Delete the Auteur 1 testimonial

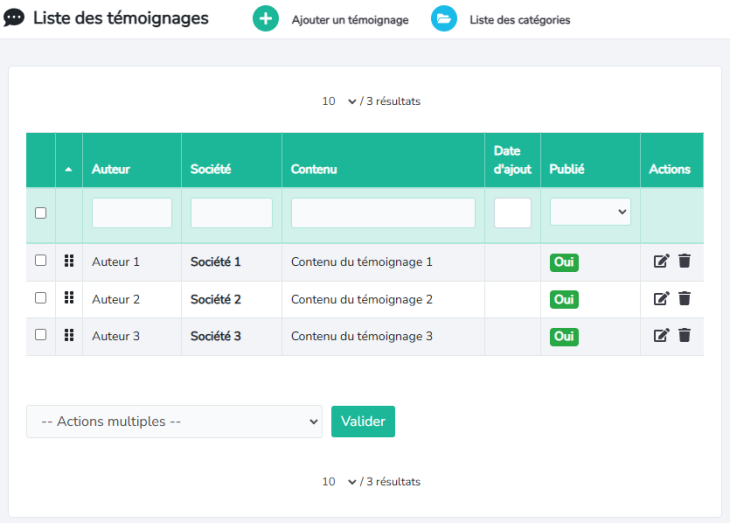[x=684, y=261]
